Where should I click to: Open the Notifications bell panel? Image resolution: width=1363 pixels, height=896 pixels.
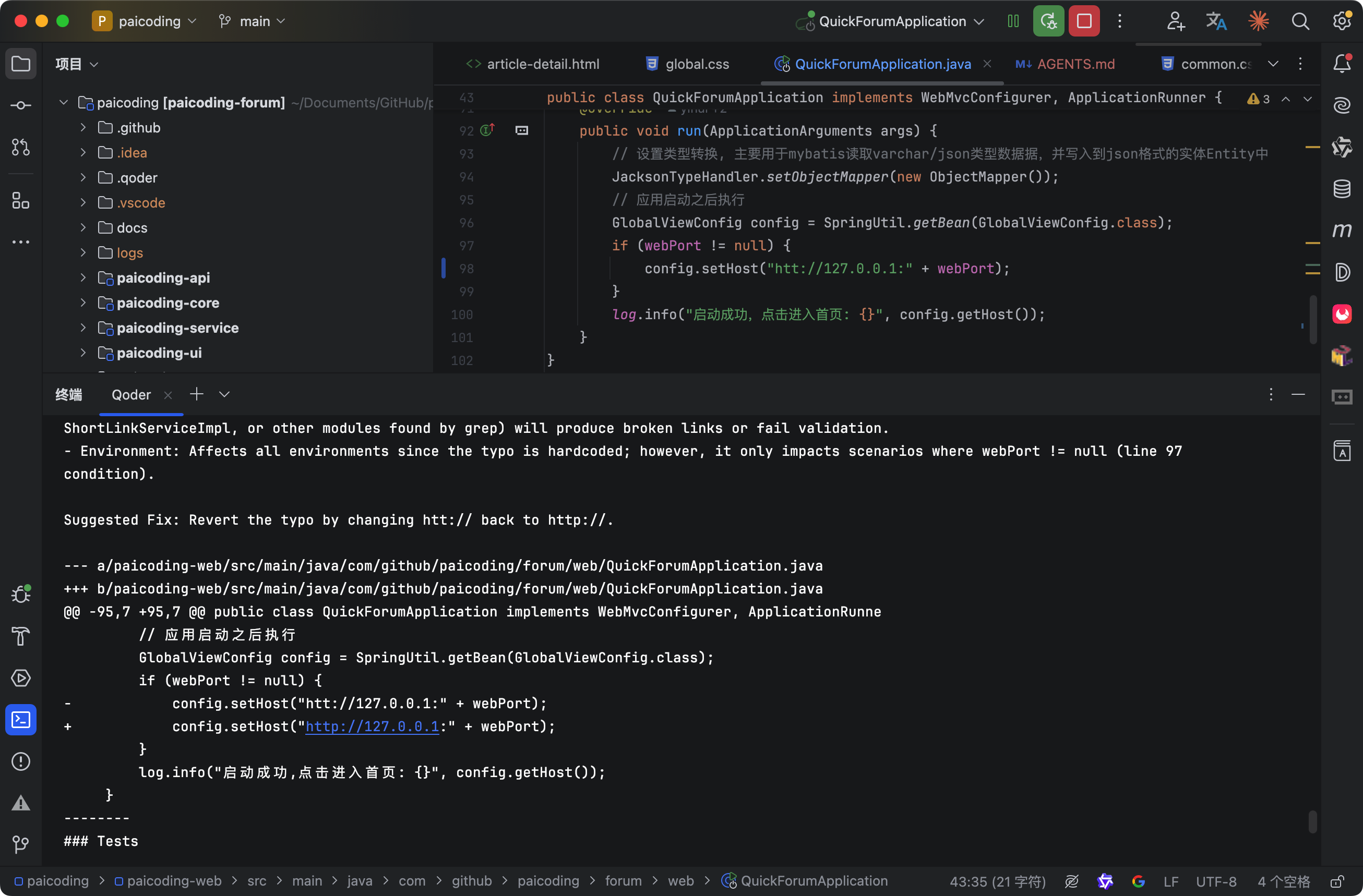pyautogui.click(x=1342, y=64)
